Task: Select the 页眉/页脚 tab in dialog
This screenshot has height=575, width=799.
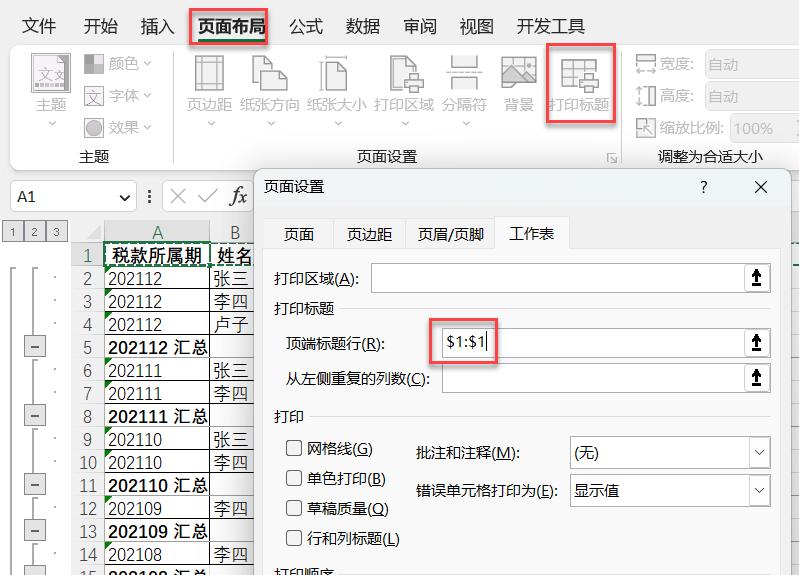Action: pyautogui.click(x=450, y=234)
